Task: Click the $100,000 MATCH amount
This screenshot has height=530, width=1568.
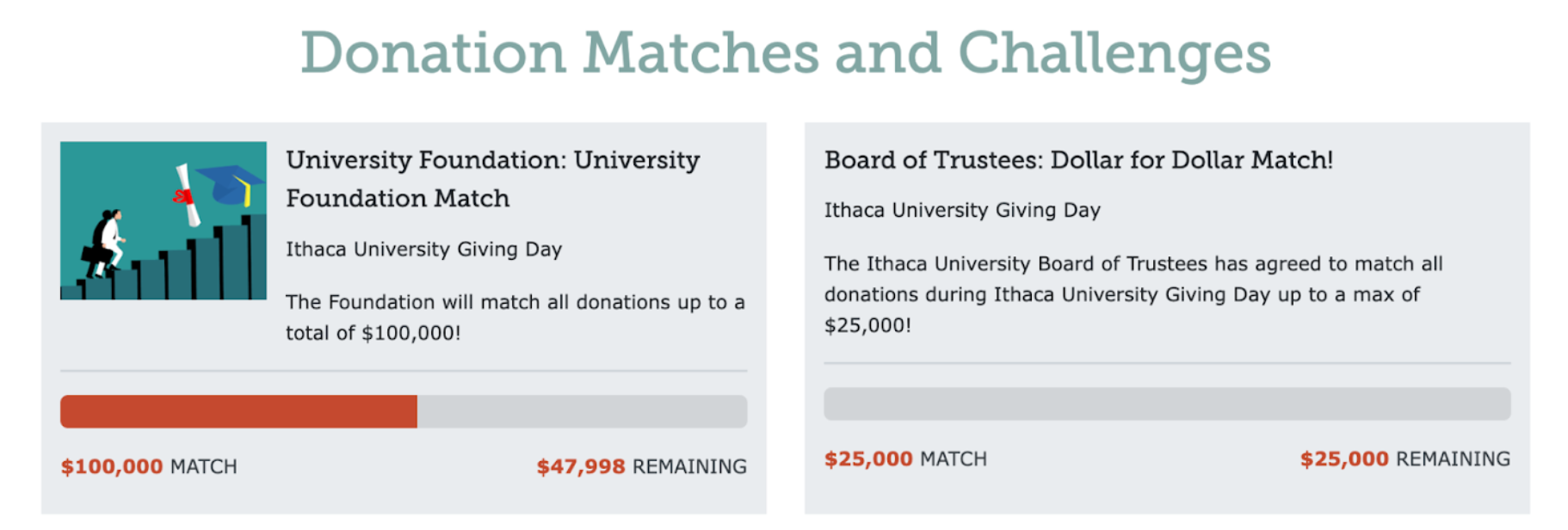Action: [149, 466]
